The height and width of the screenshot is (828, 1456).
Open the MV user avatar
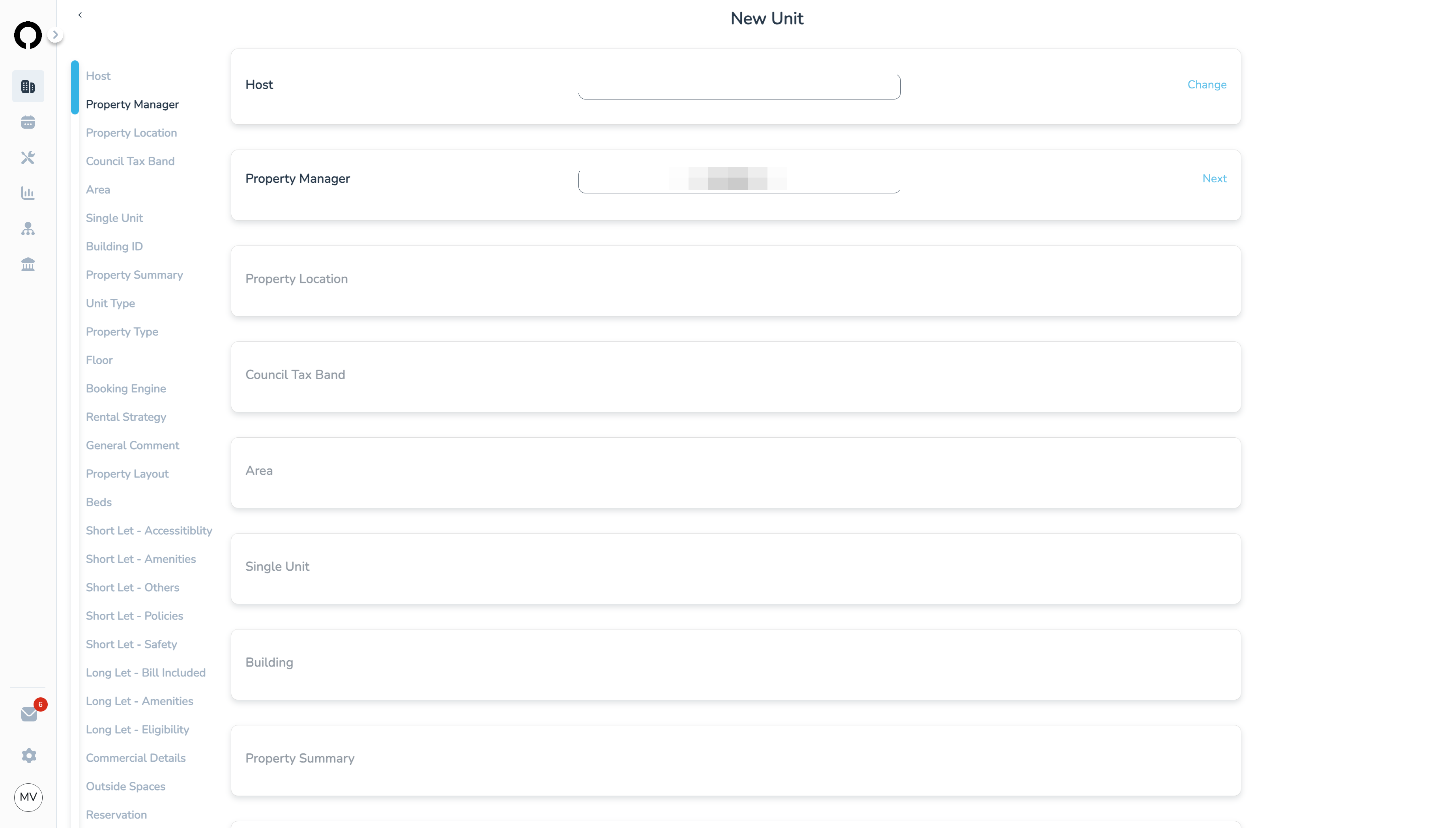click(x=28, y=797)
